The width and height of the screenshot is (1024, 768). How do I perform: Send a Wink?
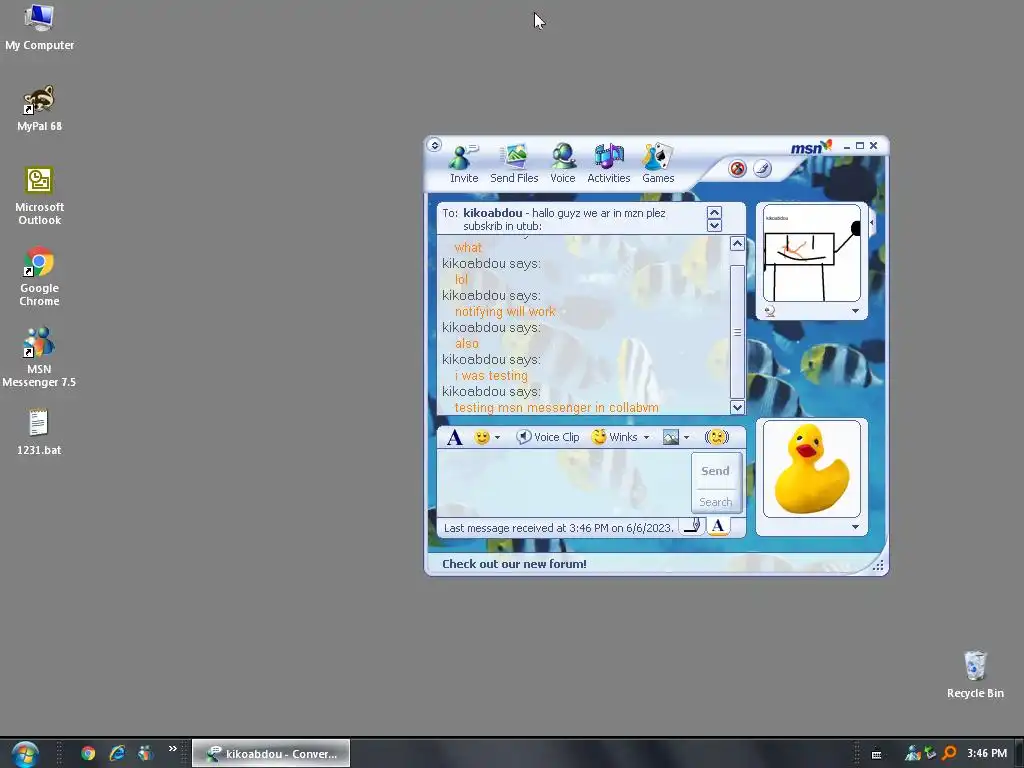[614, 437]
